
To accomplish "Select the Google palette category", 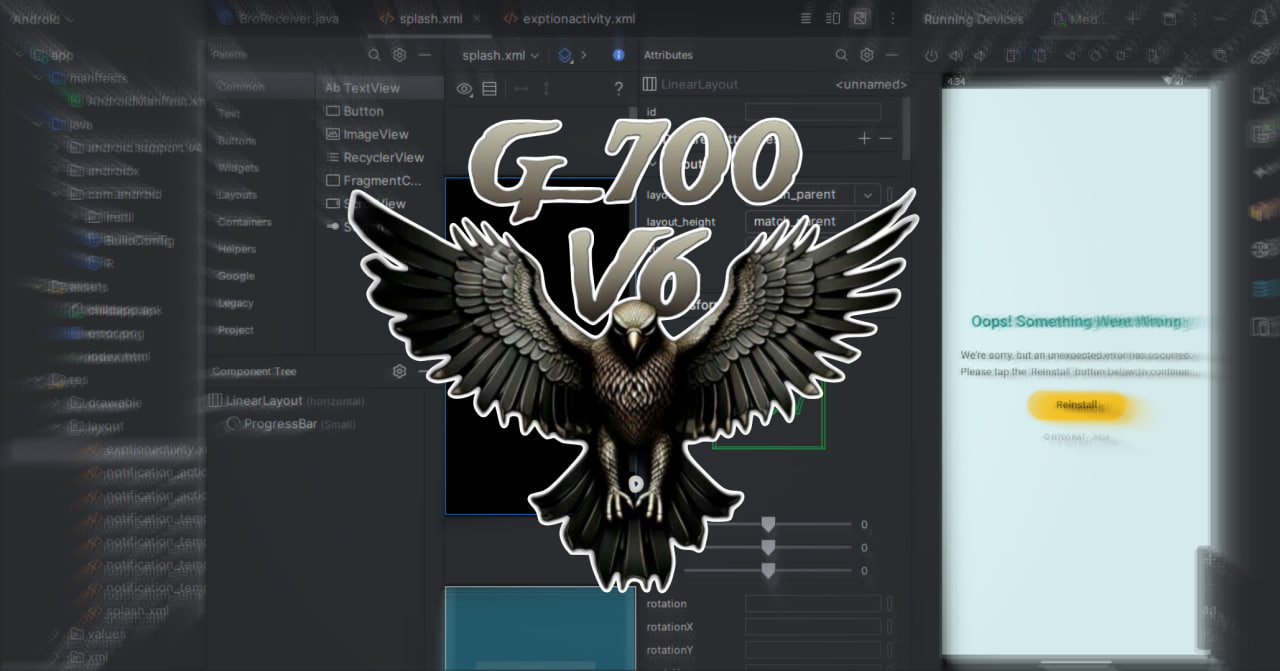I will tap(236, 276).
